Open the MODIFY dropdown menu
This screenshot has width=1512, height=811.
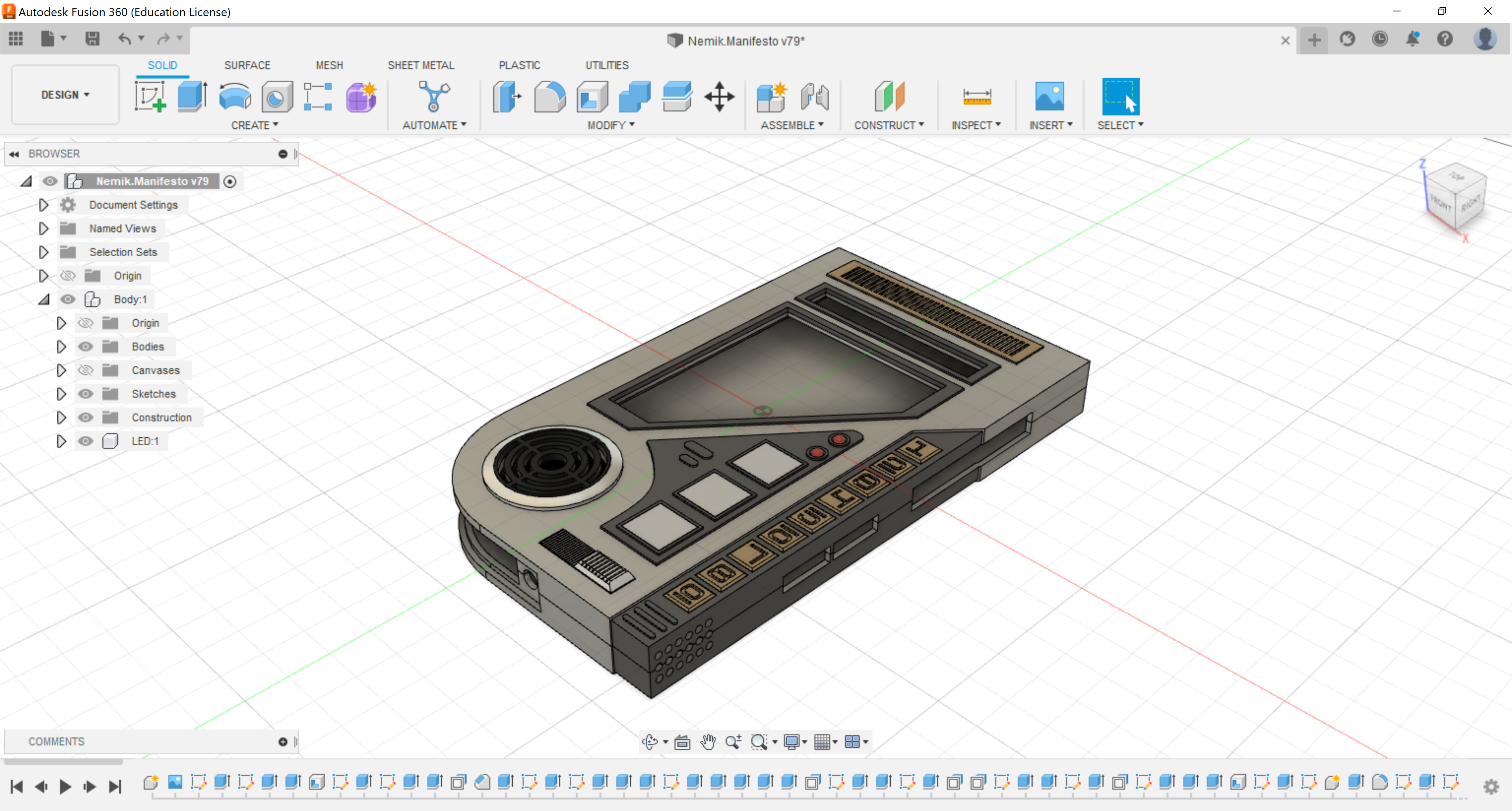tap(611, 125)
